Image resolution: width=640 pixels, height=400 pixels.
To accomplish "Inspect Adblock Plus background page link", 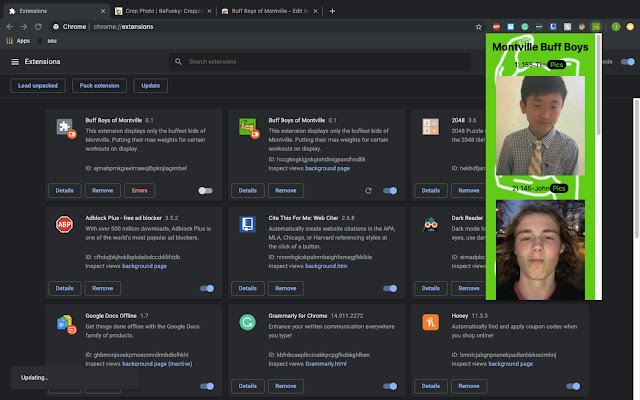I will pos(144,266).
